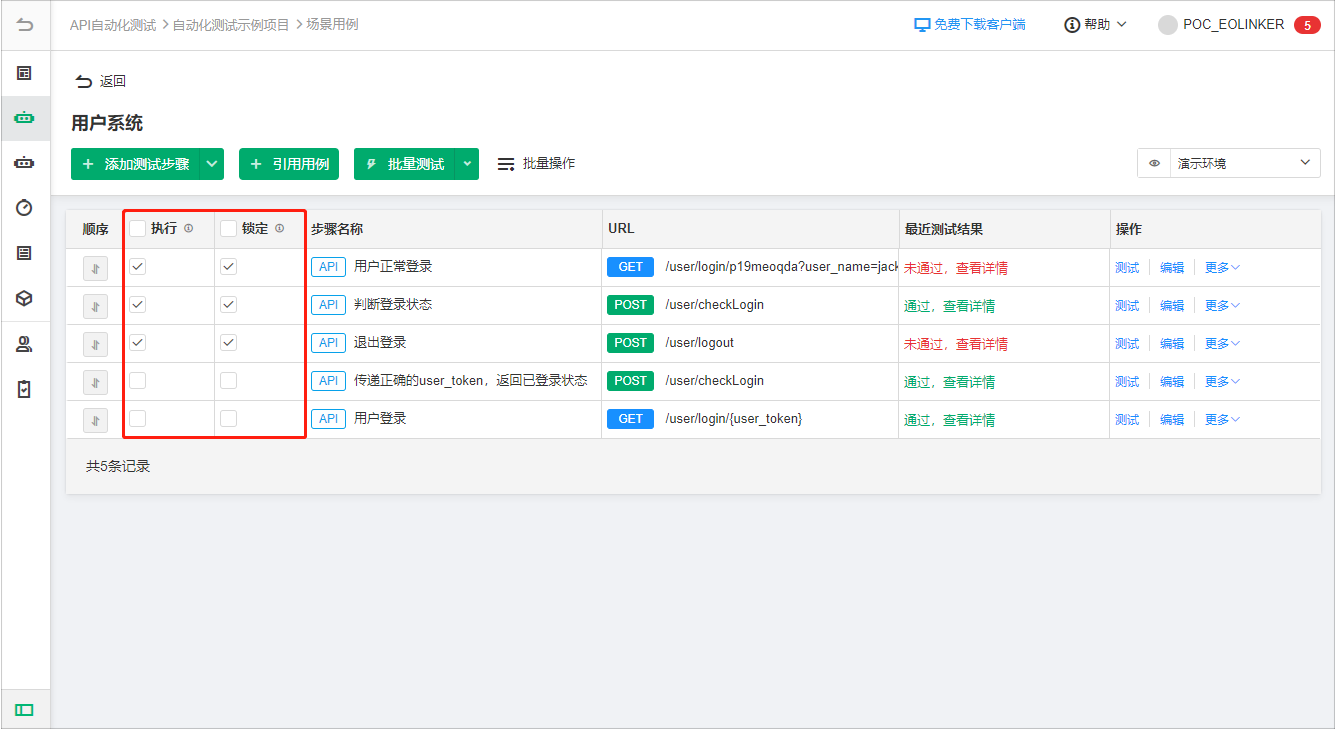Click the step name 传递正确的user_token，返回已登录状态
This screenshot has width=1336, height=730.
tap(470, 381)
